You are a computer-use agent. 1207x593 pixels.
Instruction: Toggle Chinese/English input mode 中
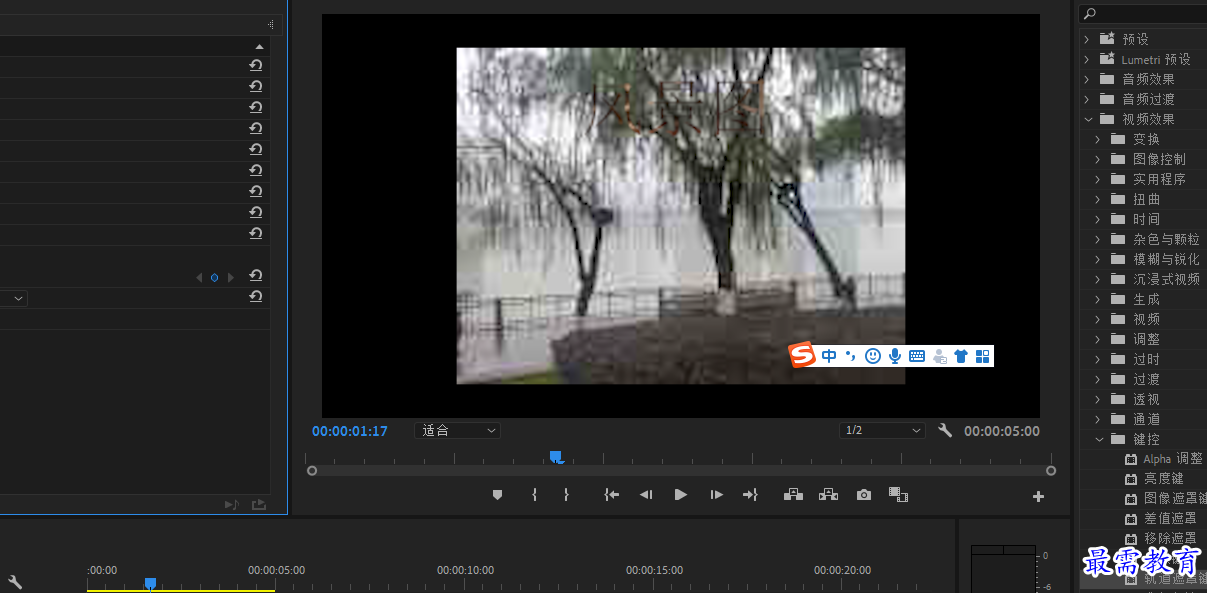coord(829,356)
